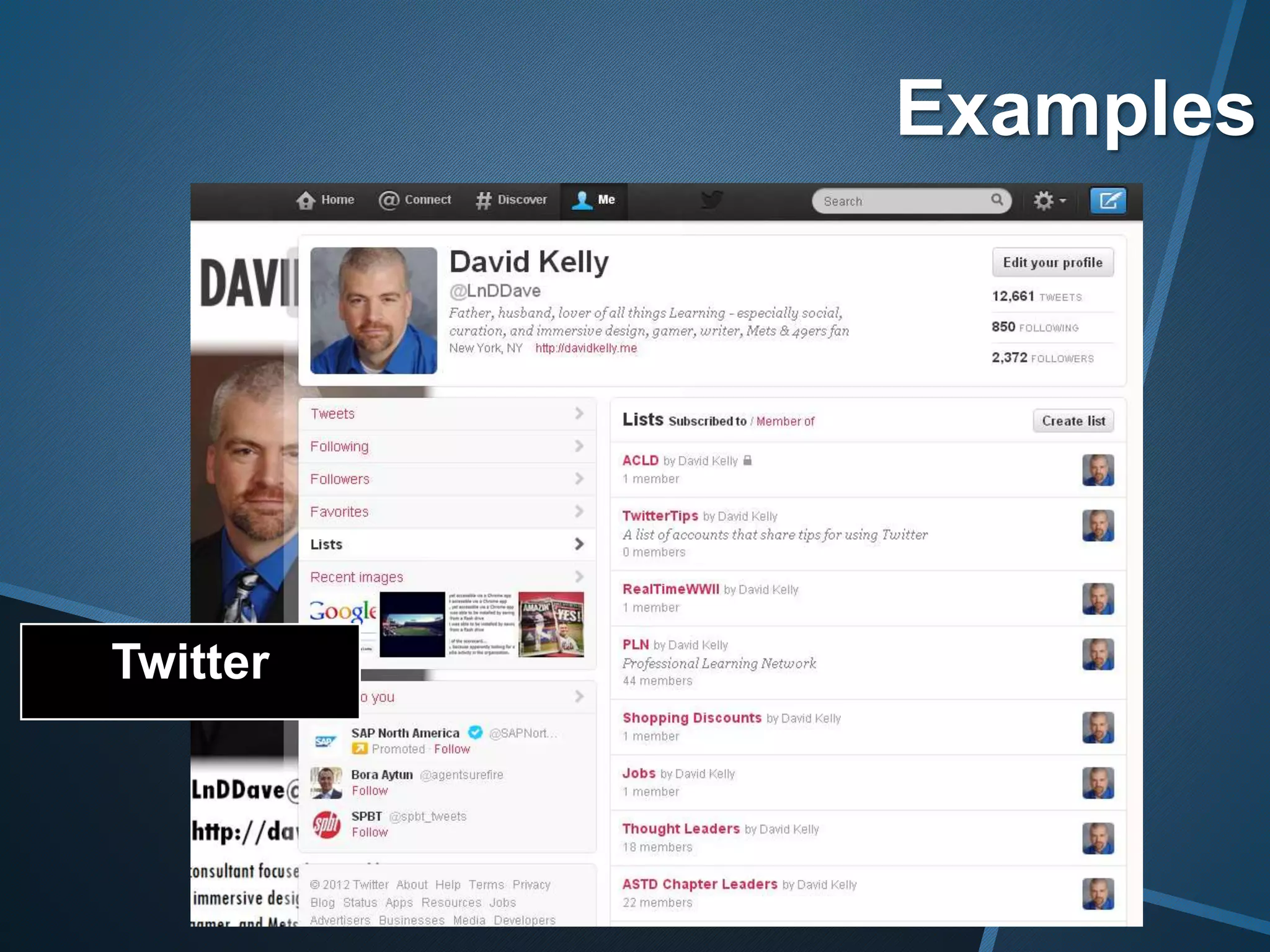
Task: Open the stadium recent image thumbnail
Action: click(x=412, y=624)
